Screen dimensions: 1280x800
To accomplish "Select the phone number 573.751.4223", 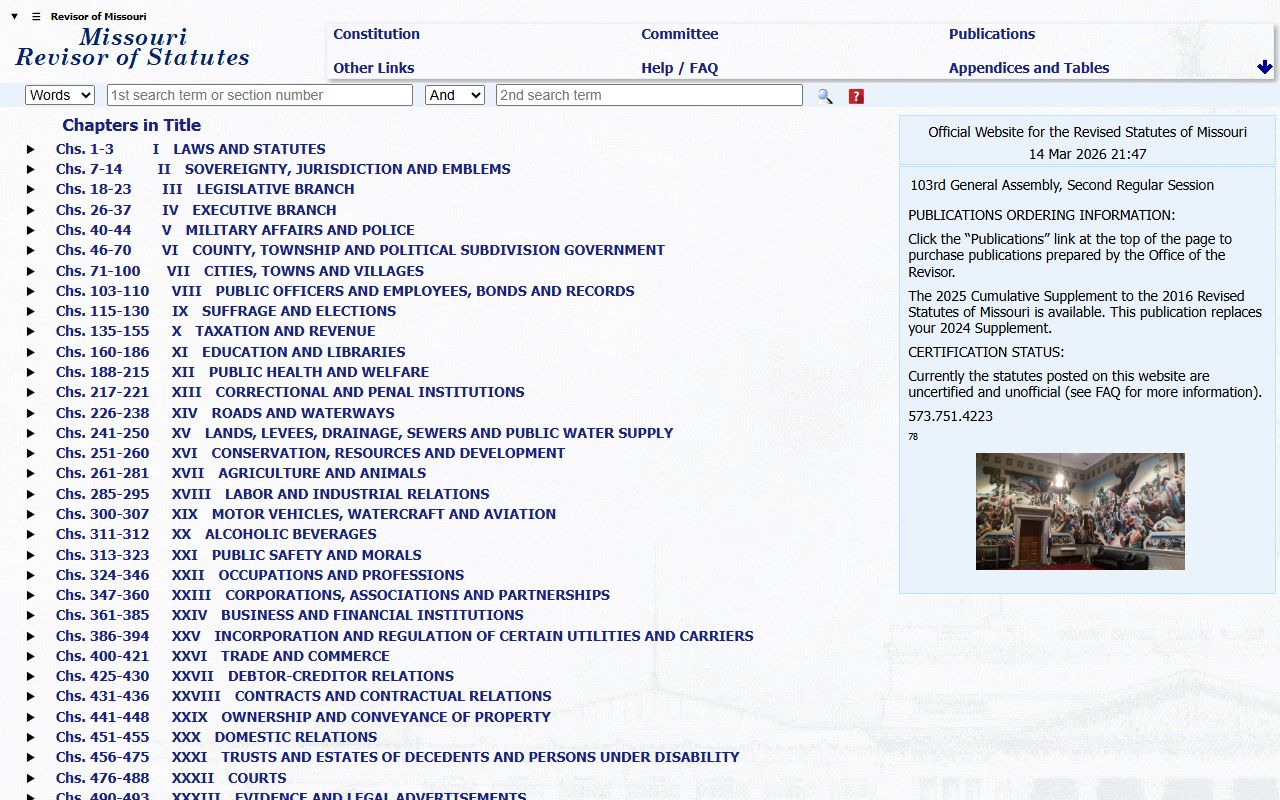I will coord(950,416).
